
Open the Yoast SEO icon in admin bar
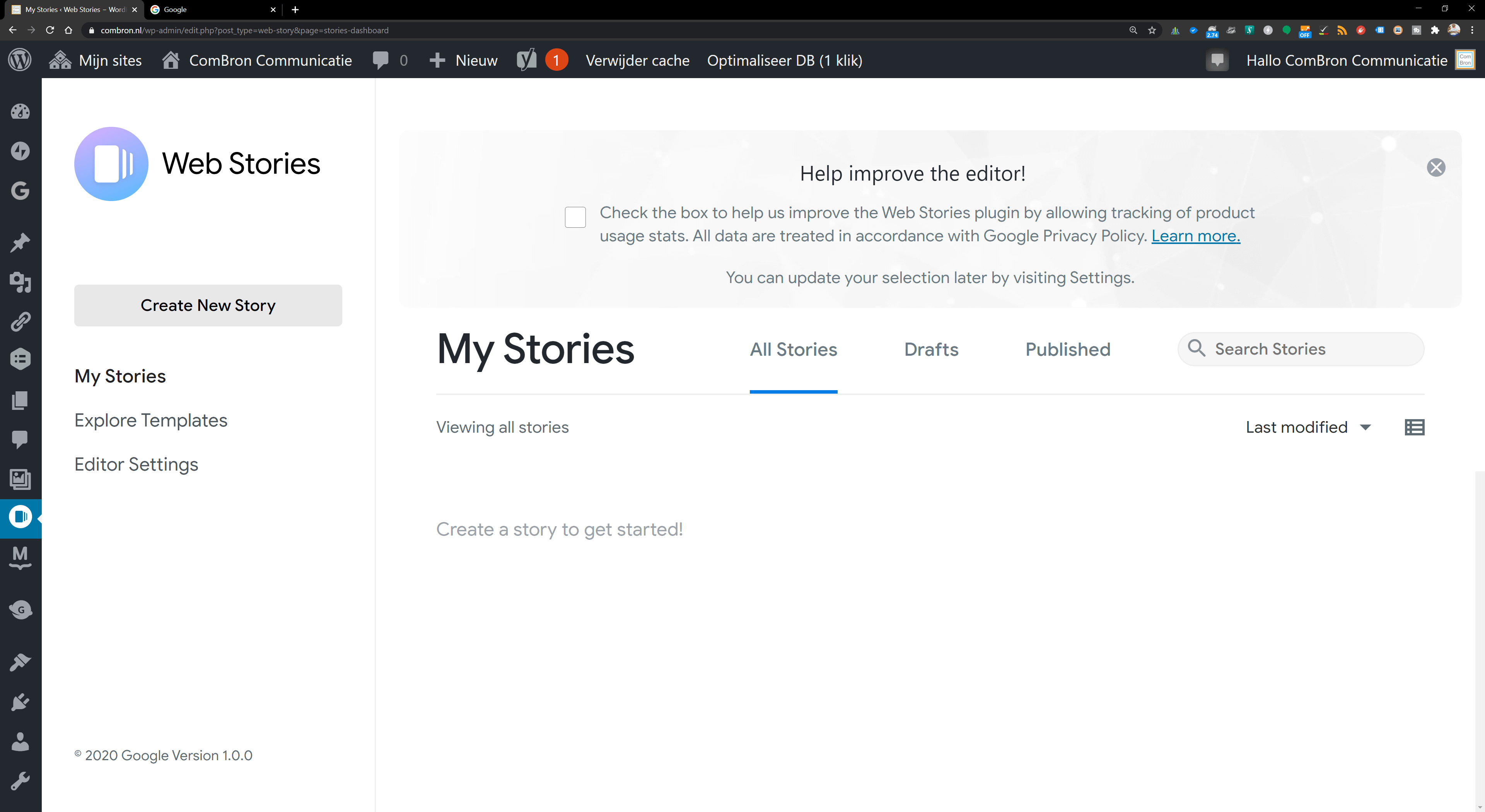tap(526, 60)
